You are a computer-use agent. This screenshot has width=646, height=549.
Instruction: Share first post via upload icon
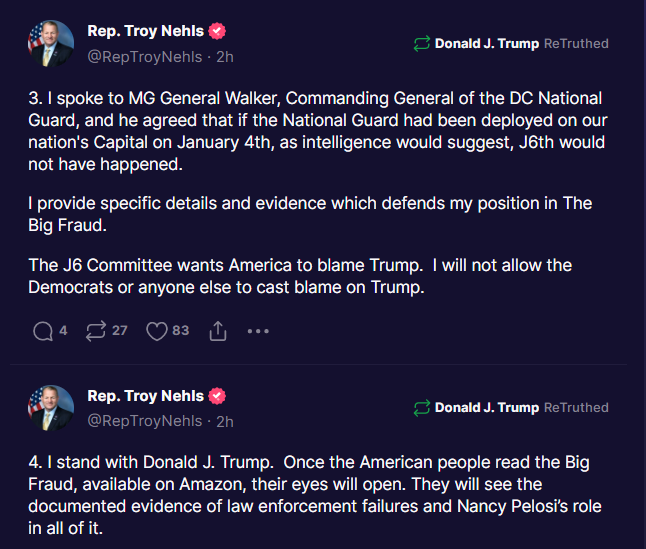click(217, 331)
